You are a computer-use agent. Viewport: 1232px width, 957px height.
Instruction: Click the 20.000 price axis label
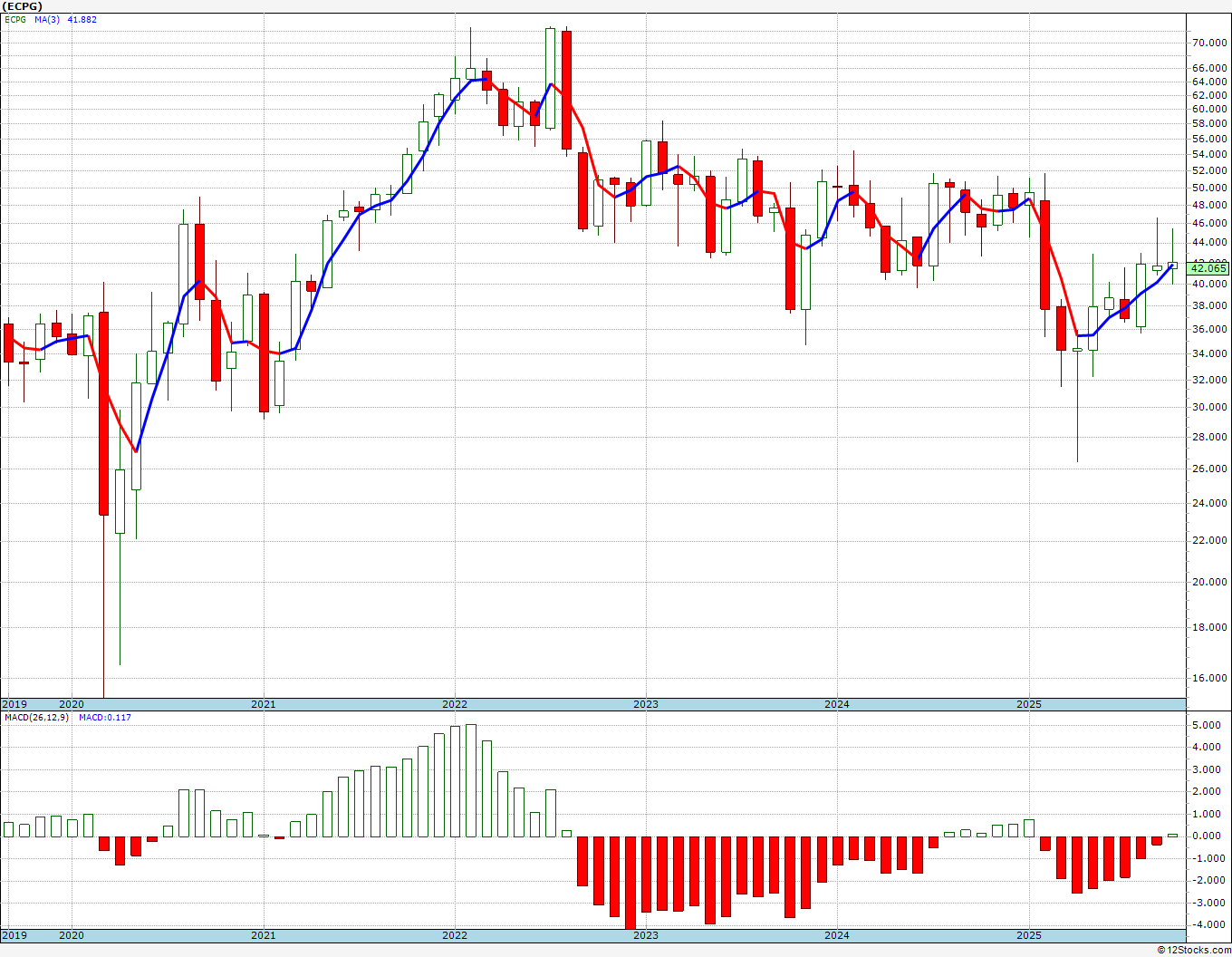1209,582
